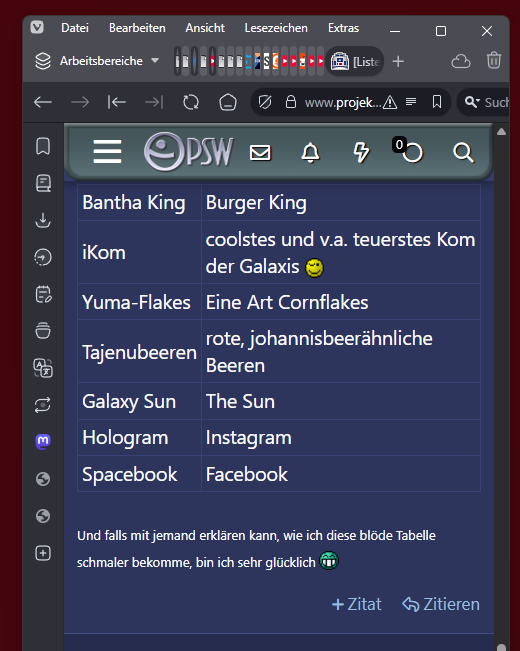This screenshot has height=651, width=520.
Task: Click the grinning smiley after 'glücklich'
Action: (x=329, y=560)
